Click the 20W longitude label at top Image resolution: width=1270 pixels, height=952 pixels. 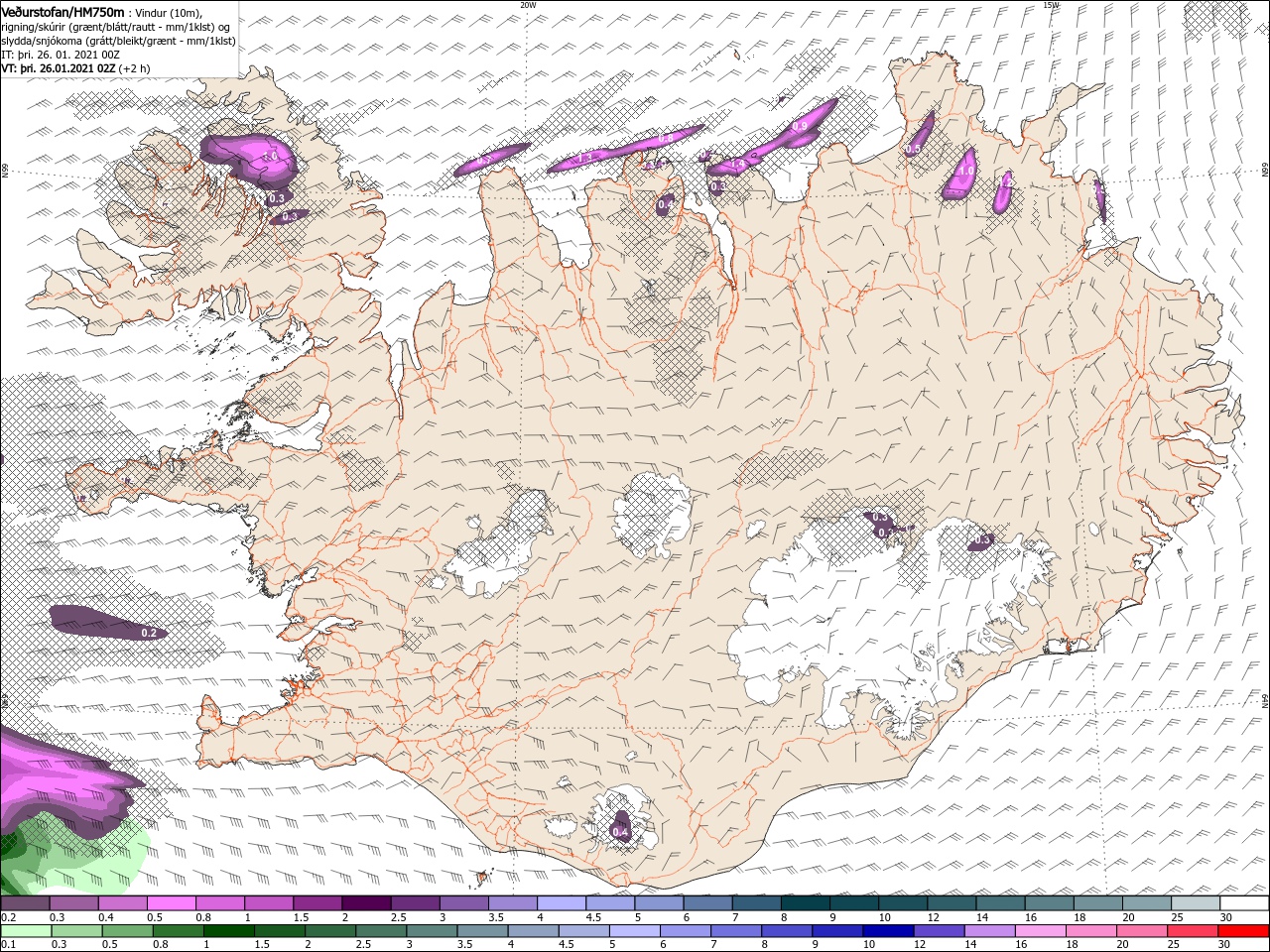click(x=528, y=5)
